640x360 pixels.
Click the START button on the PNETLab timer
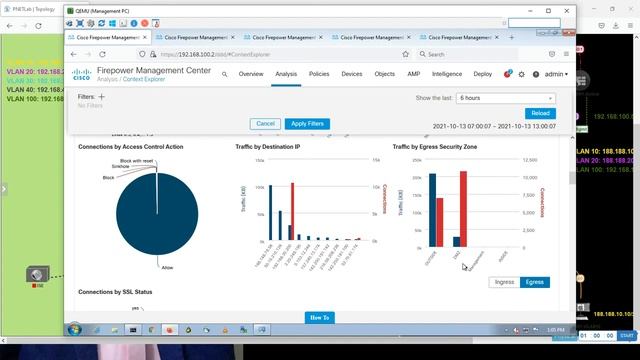627,336
